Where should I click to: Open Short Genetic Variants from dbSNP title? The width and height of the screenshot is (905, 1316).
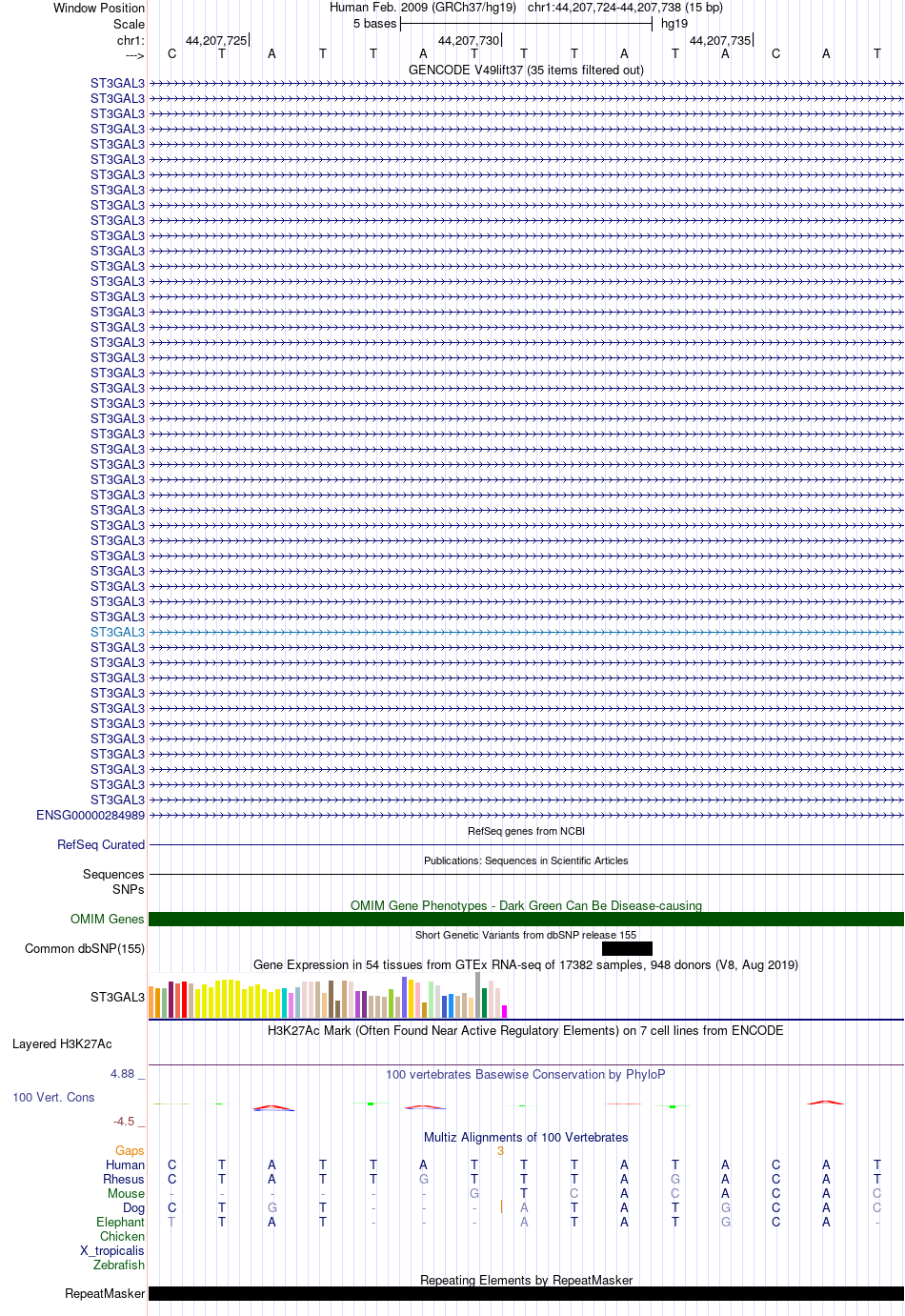(526, 935)
